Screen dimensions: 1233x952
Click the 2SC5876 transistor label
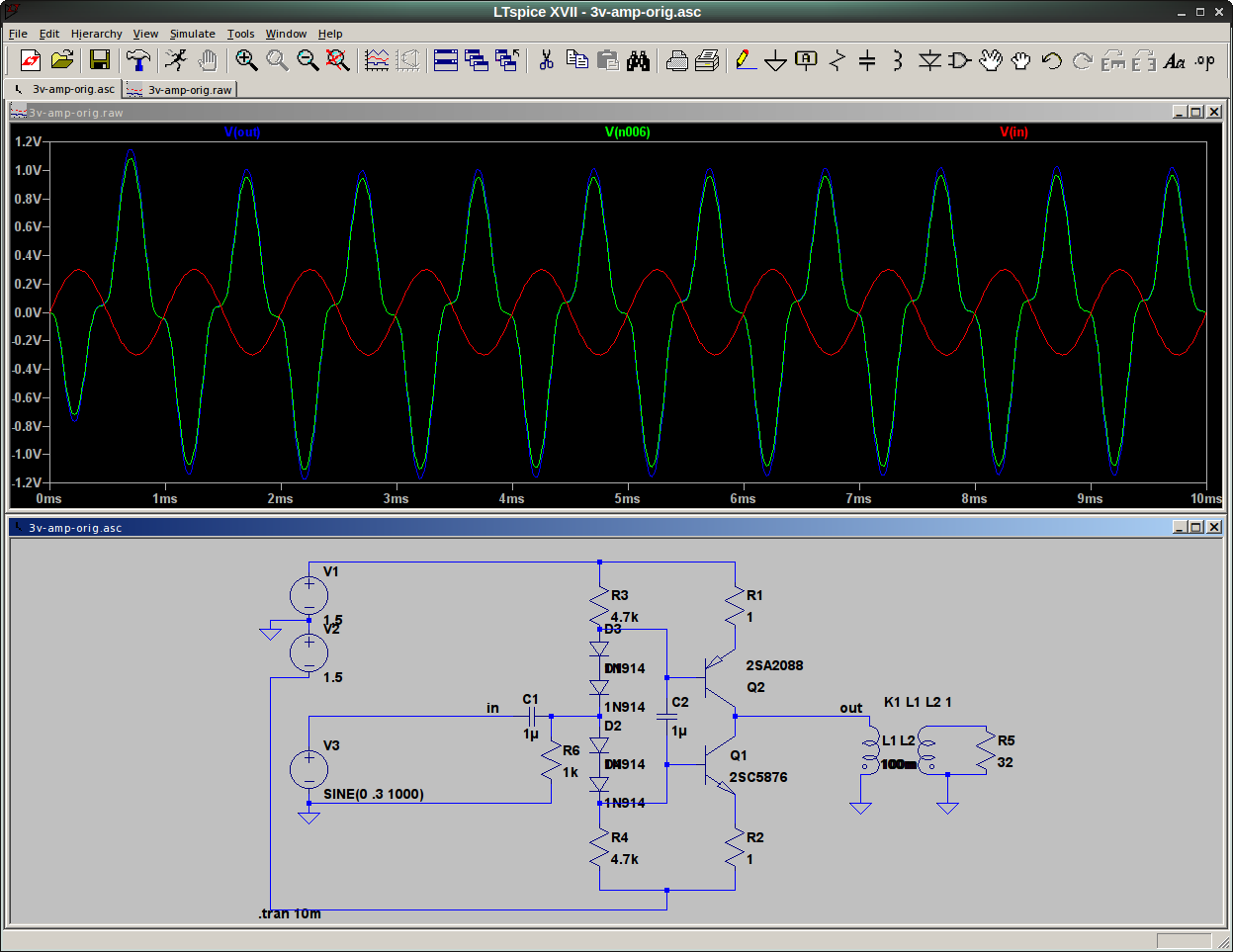(x=758, y=777)
